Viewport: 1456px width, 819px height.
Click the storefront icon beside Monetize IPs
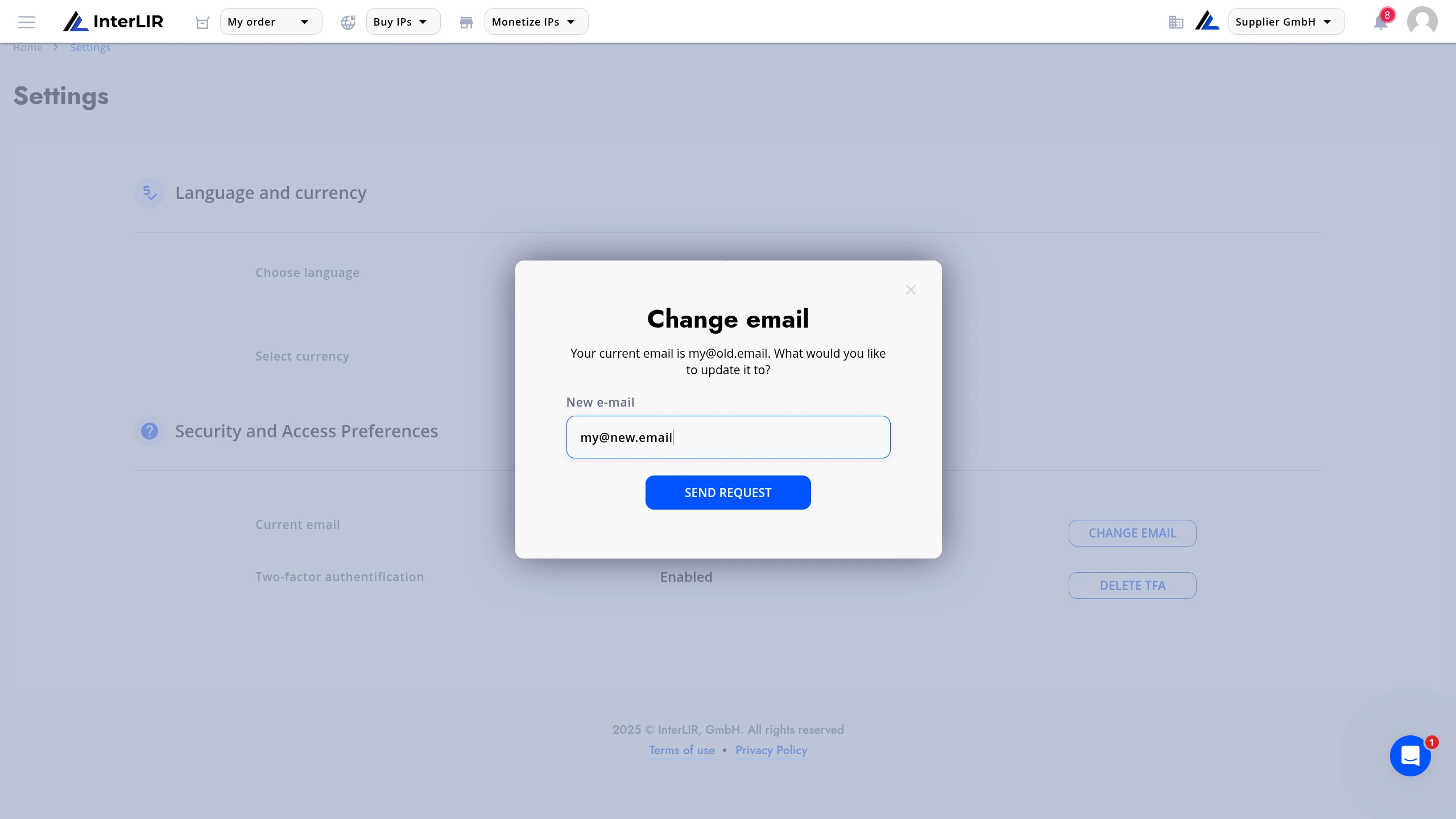coord(466,22)
